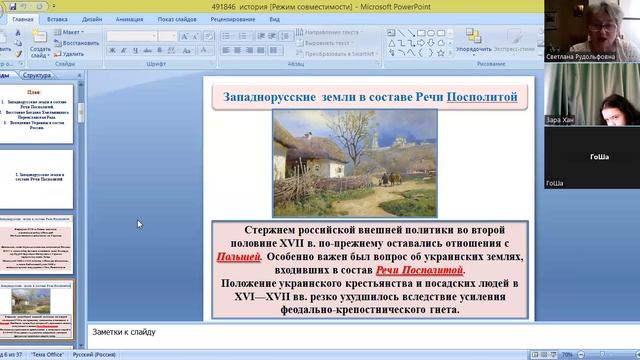Click the increase font size icon
This screenshot has width=640, height=360.
(x=184, y=37)
